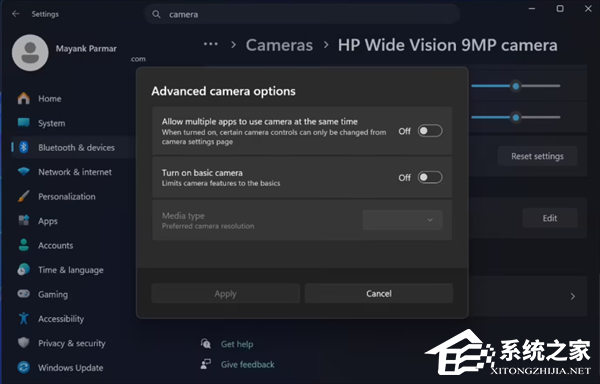The height and width of the screenshot is (384, 600).
Task: Click the Personalization paintbrush icon
Action: point(24,196)
